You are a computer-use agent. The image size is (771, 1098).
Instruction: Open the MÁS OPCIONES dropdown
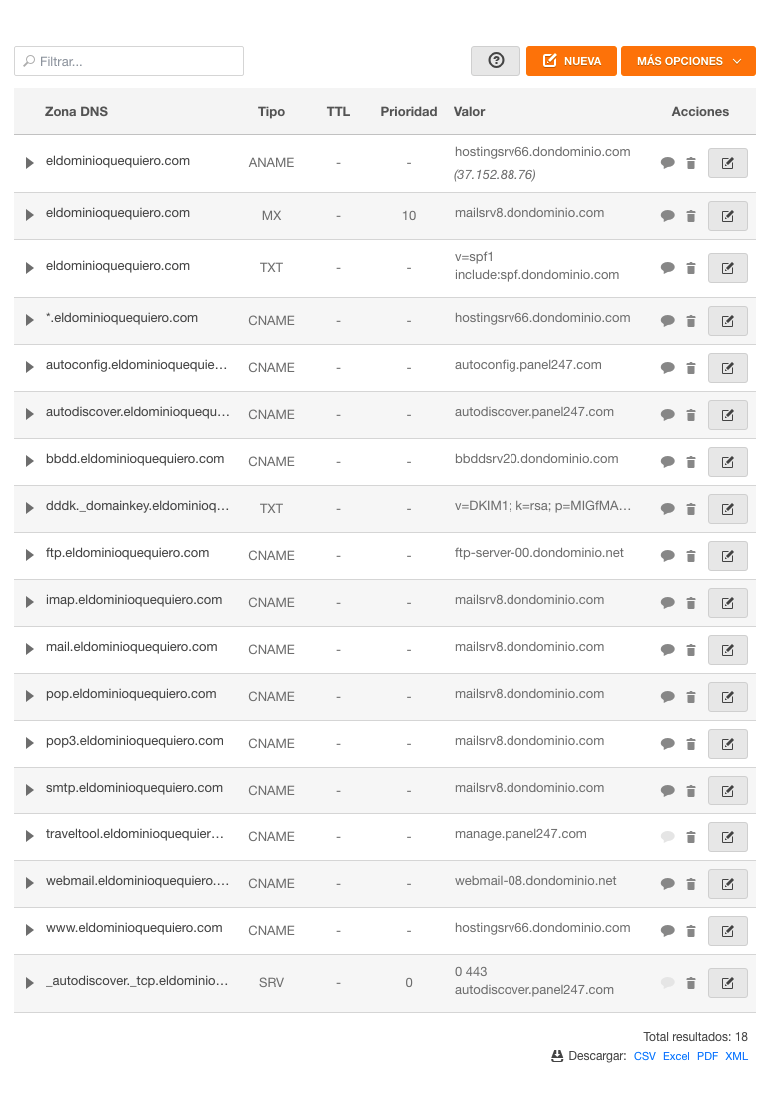click(688, 61)
